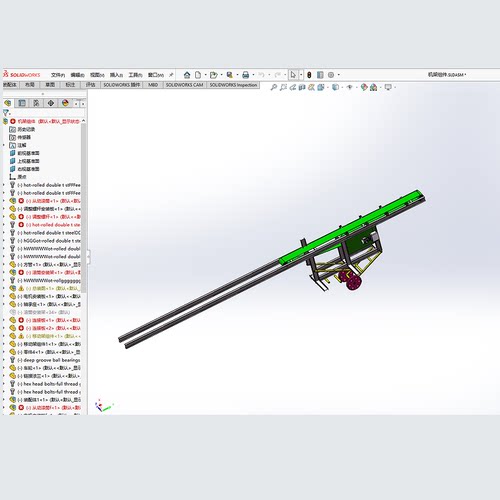Select the 上视基准面 top plane item

[28, 161]
